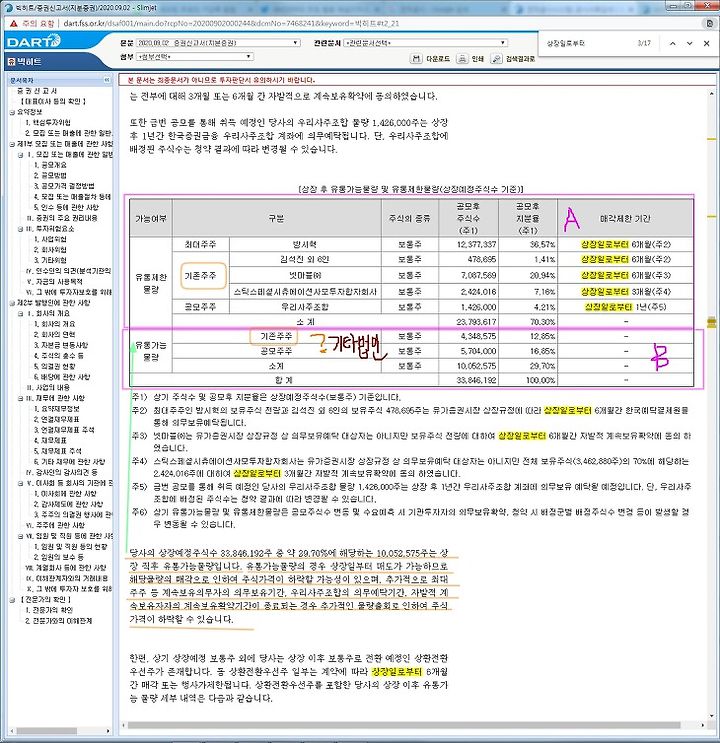The height and width of the screenshot is (743, 720).
Task: Open Ⅱ. 증권의 주요 권리내용
Action: [61, 218]
